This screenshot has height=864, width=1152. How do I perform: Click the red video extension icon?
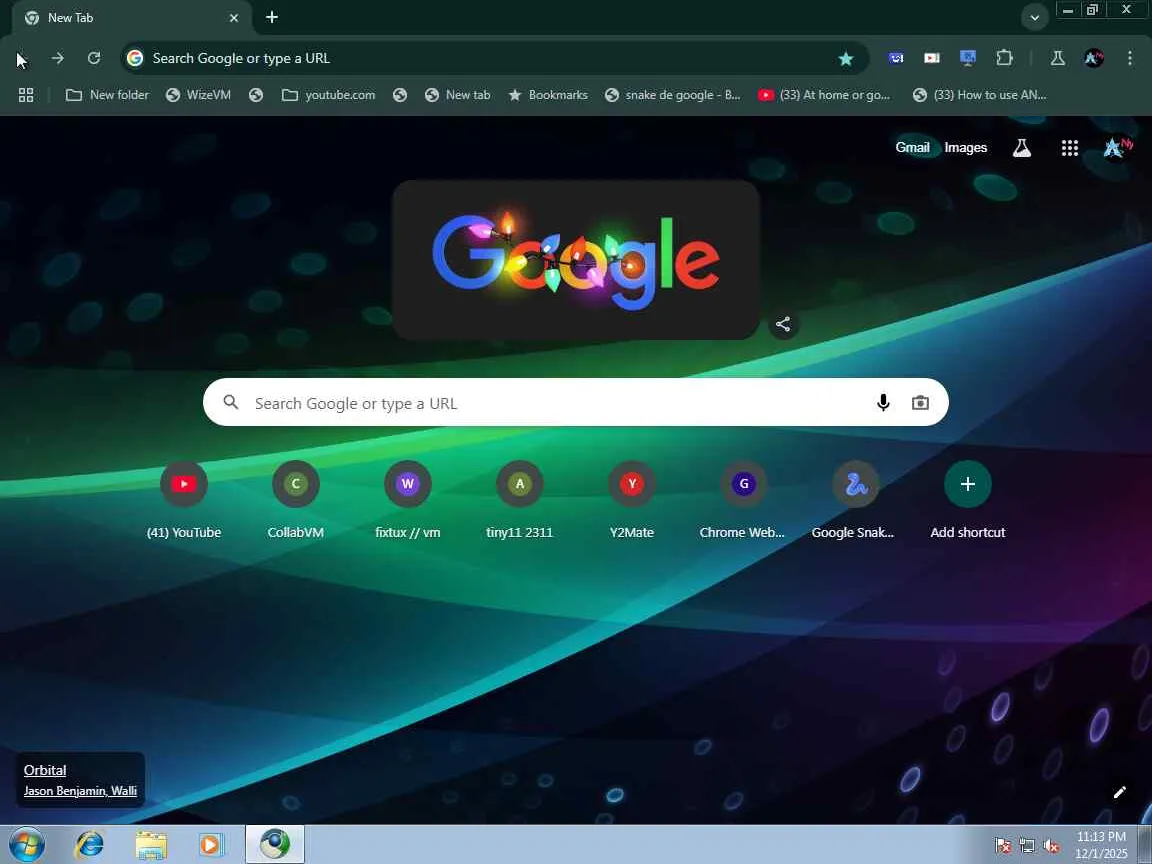(932, 58)
